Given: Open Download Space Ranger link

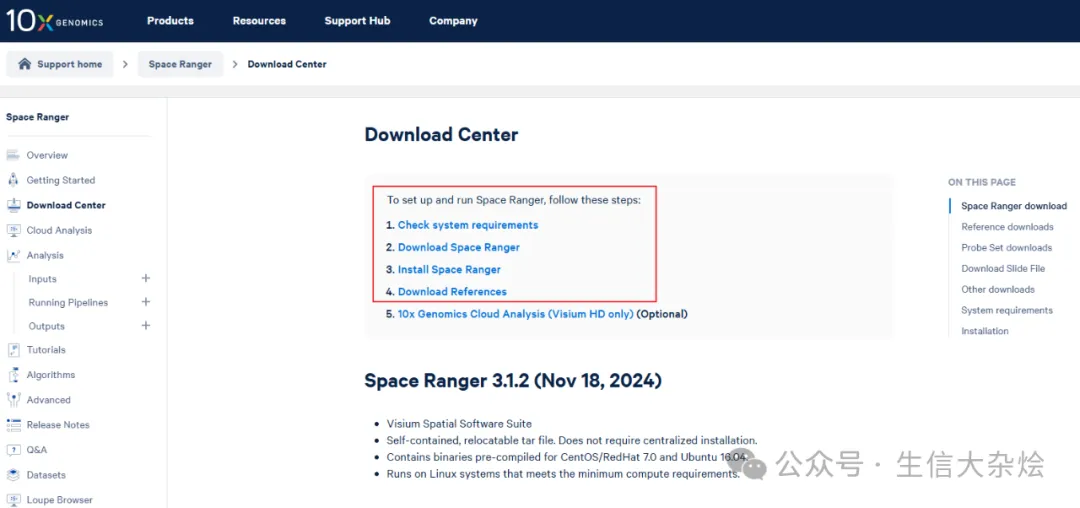Looking at the screenshot, I should (x=459, y=247).
